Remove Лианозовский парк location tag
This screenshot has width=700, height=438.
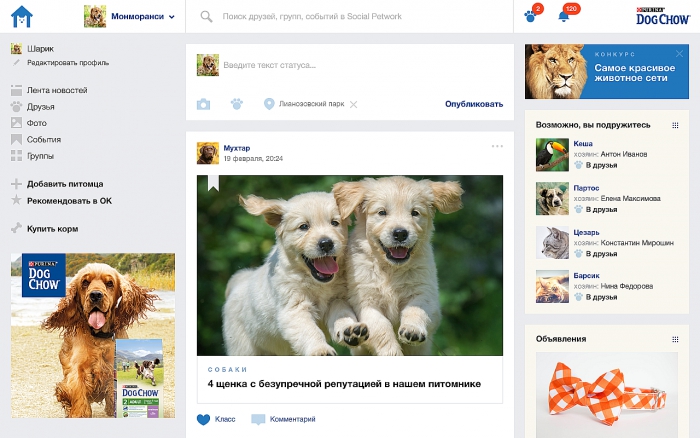point(354,104)
